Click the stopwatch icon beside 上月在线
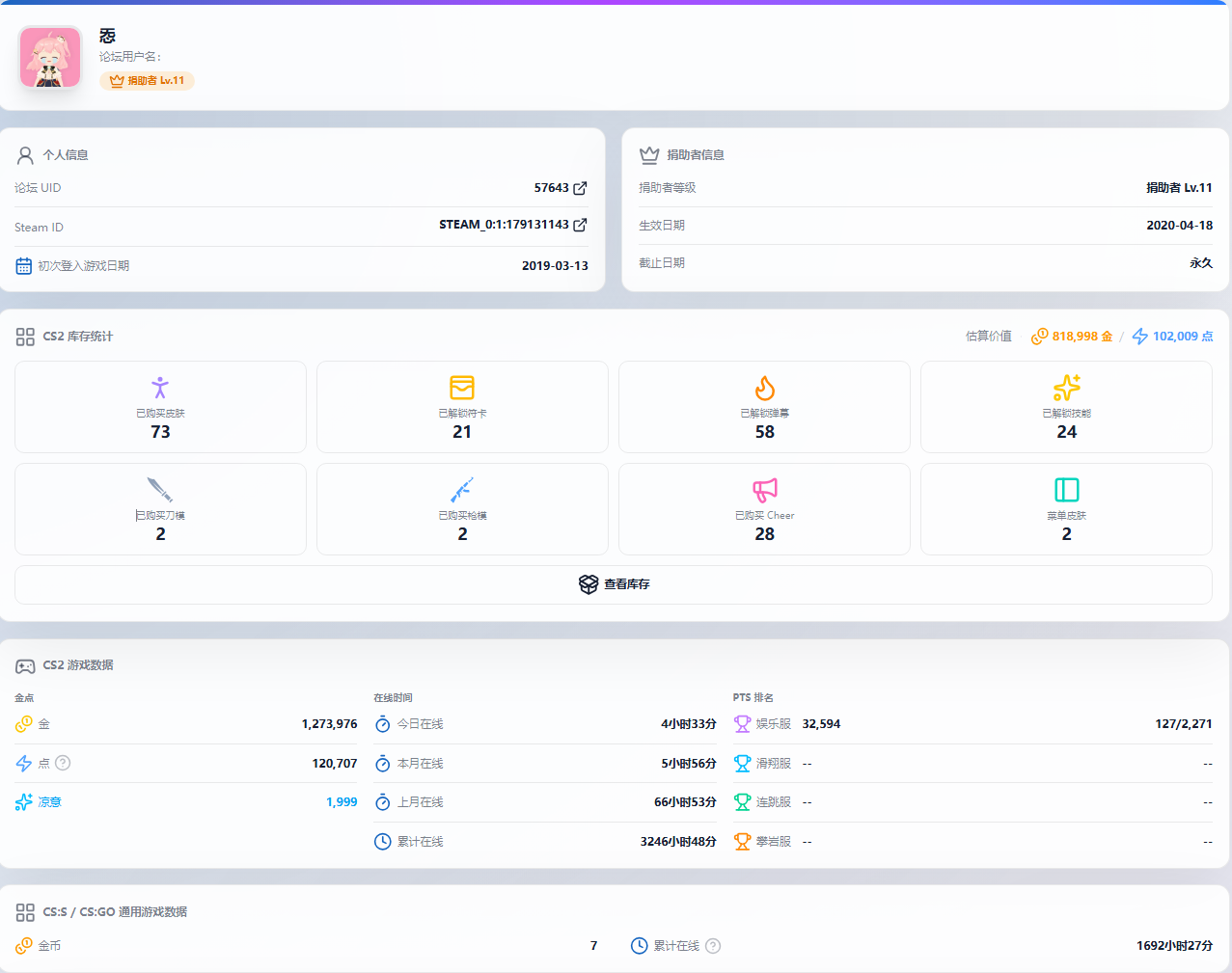1232x973 pixels. (383, 802)
